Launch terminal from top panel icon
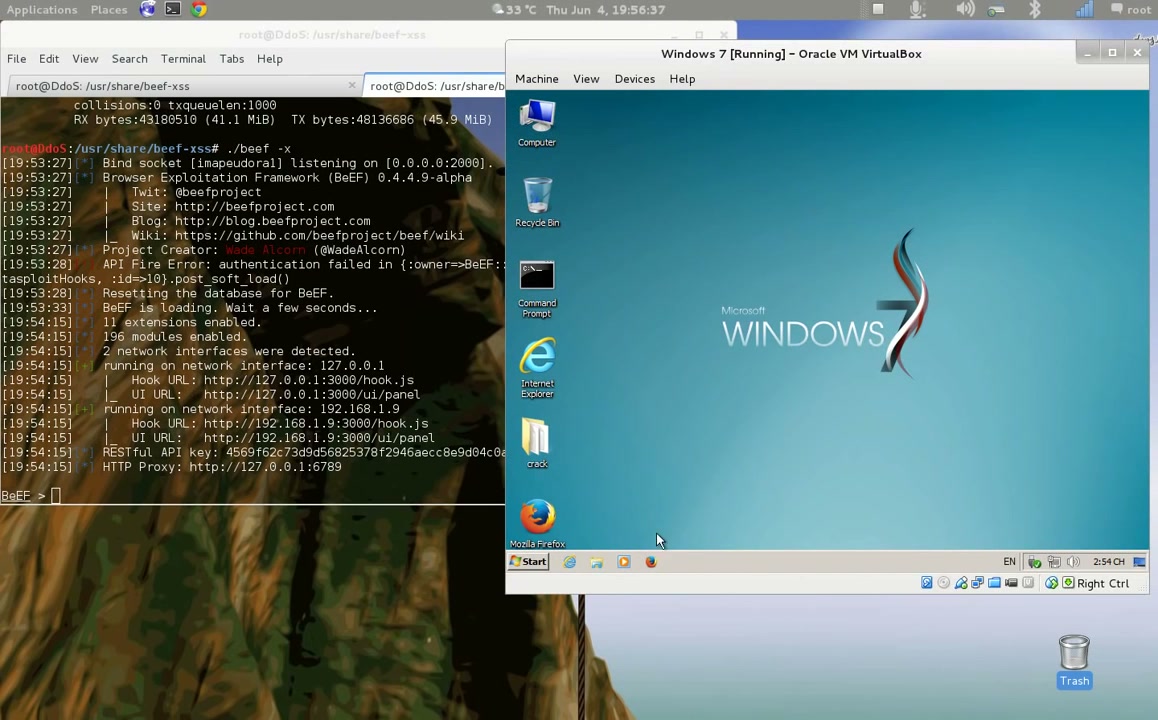Image resolution: width=1158 pixels, height=720 pixels. click(173, 10)
